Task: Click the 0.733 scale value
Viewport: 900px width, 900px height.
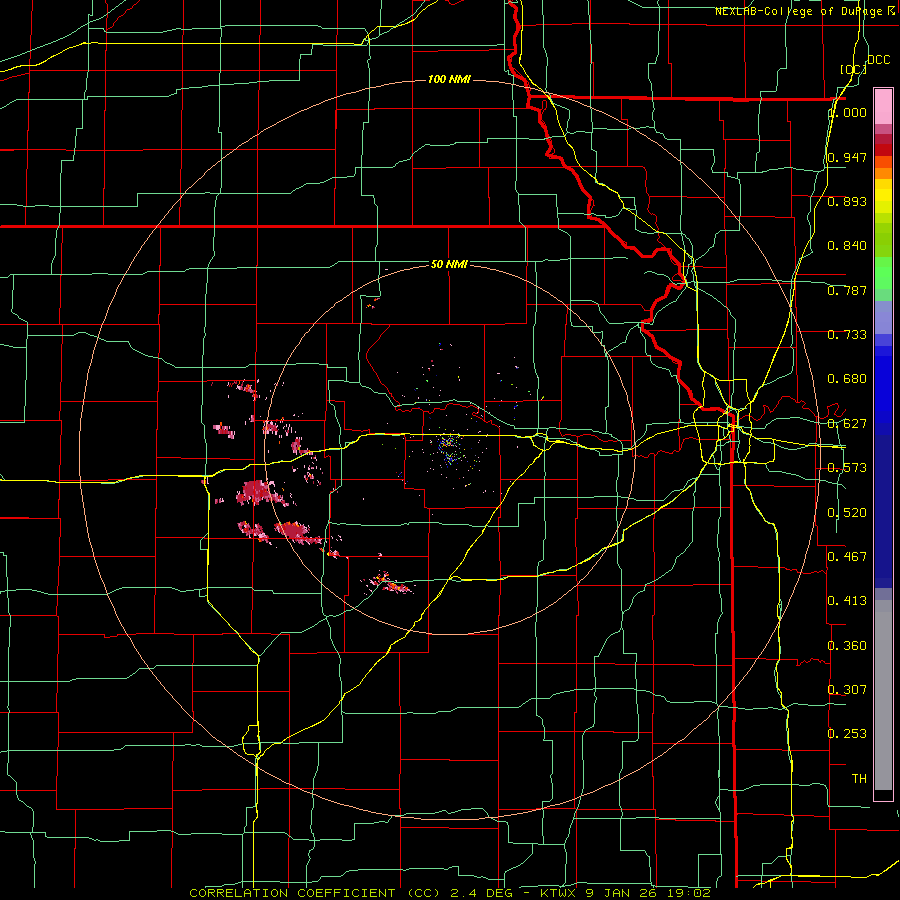Action: coord(847,335)
